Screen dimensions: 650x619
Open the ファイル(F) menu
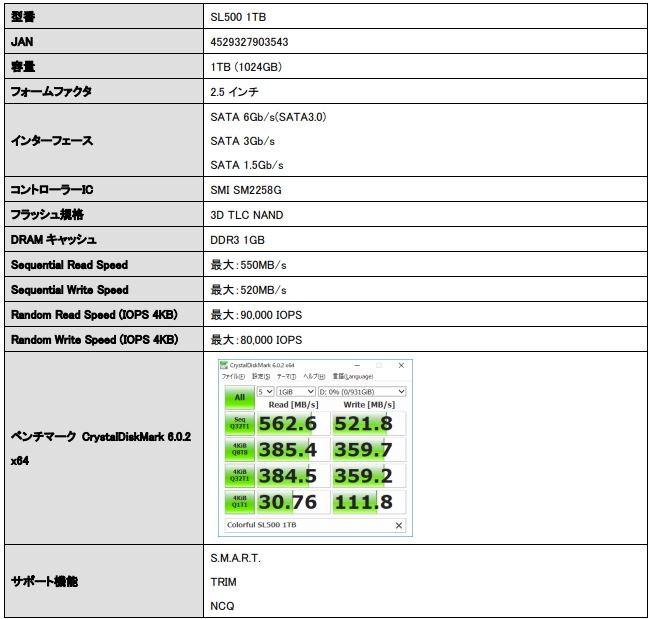pyautogui.click(x=232, y=377)
